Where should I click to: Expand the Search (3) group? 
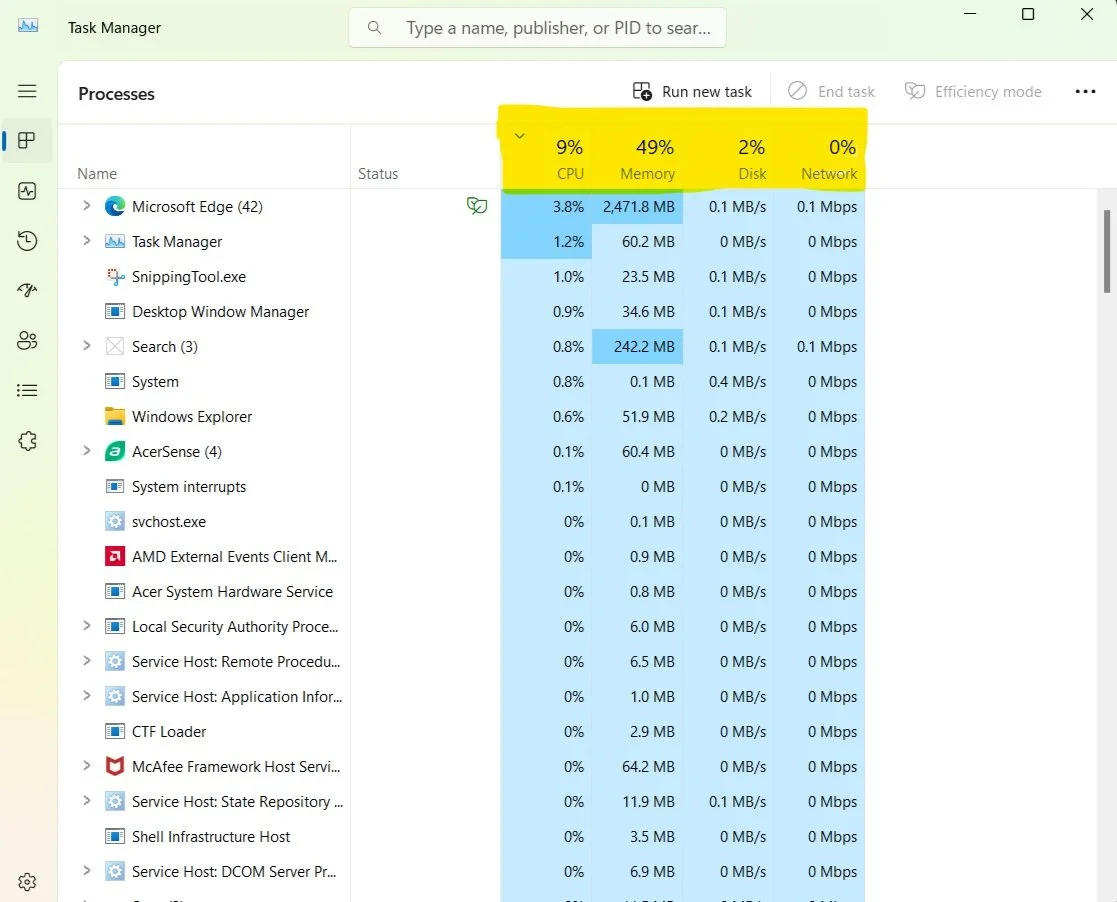coord(87,346)
